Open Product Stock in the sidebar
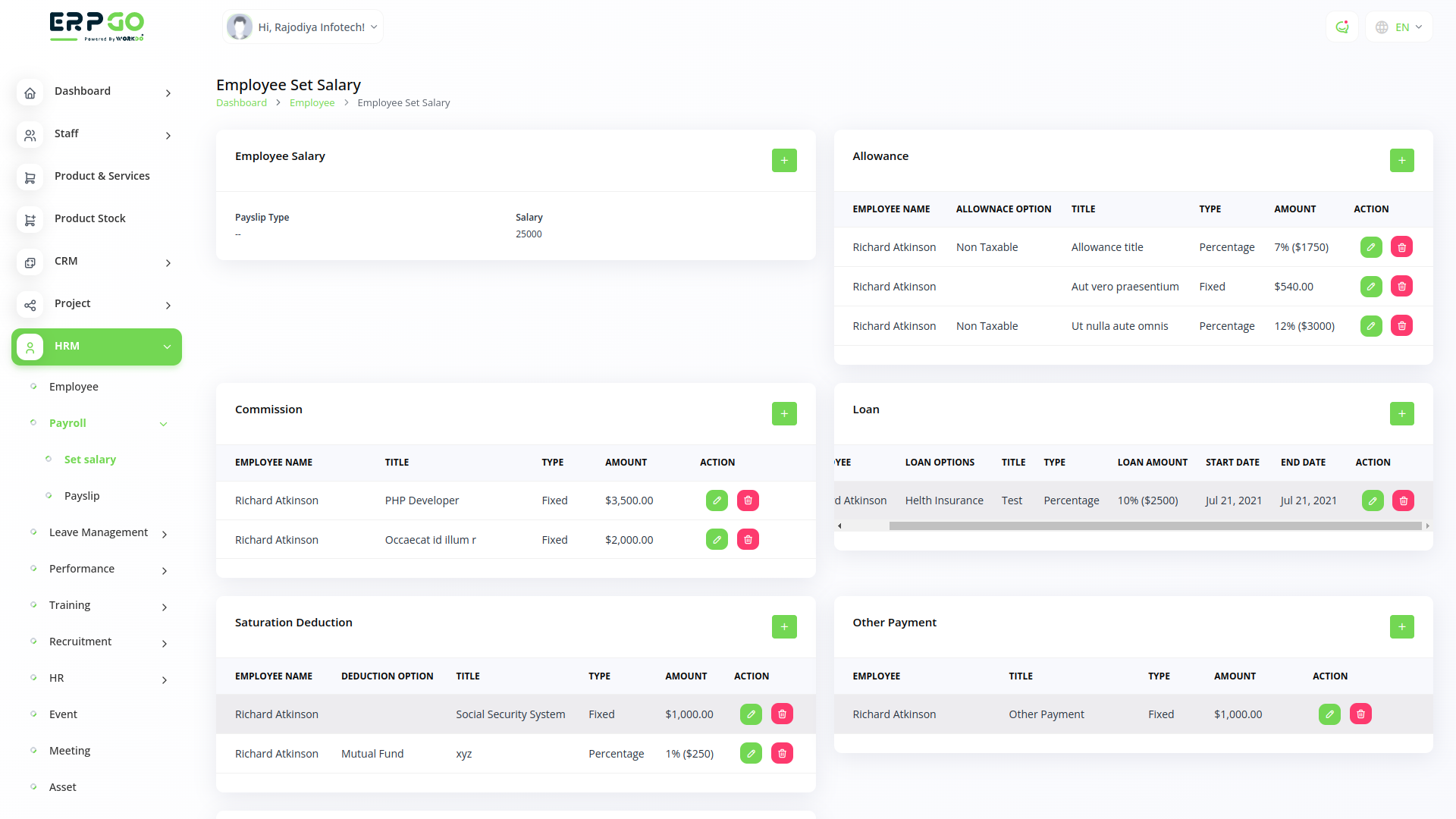Viewport: 1456px width, 819px height. tap(89, 218)
